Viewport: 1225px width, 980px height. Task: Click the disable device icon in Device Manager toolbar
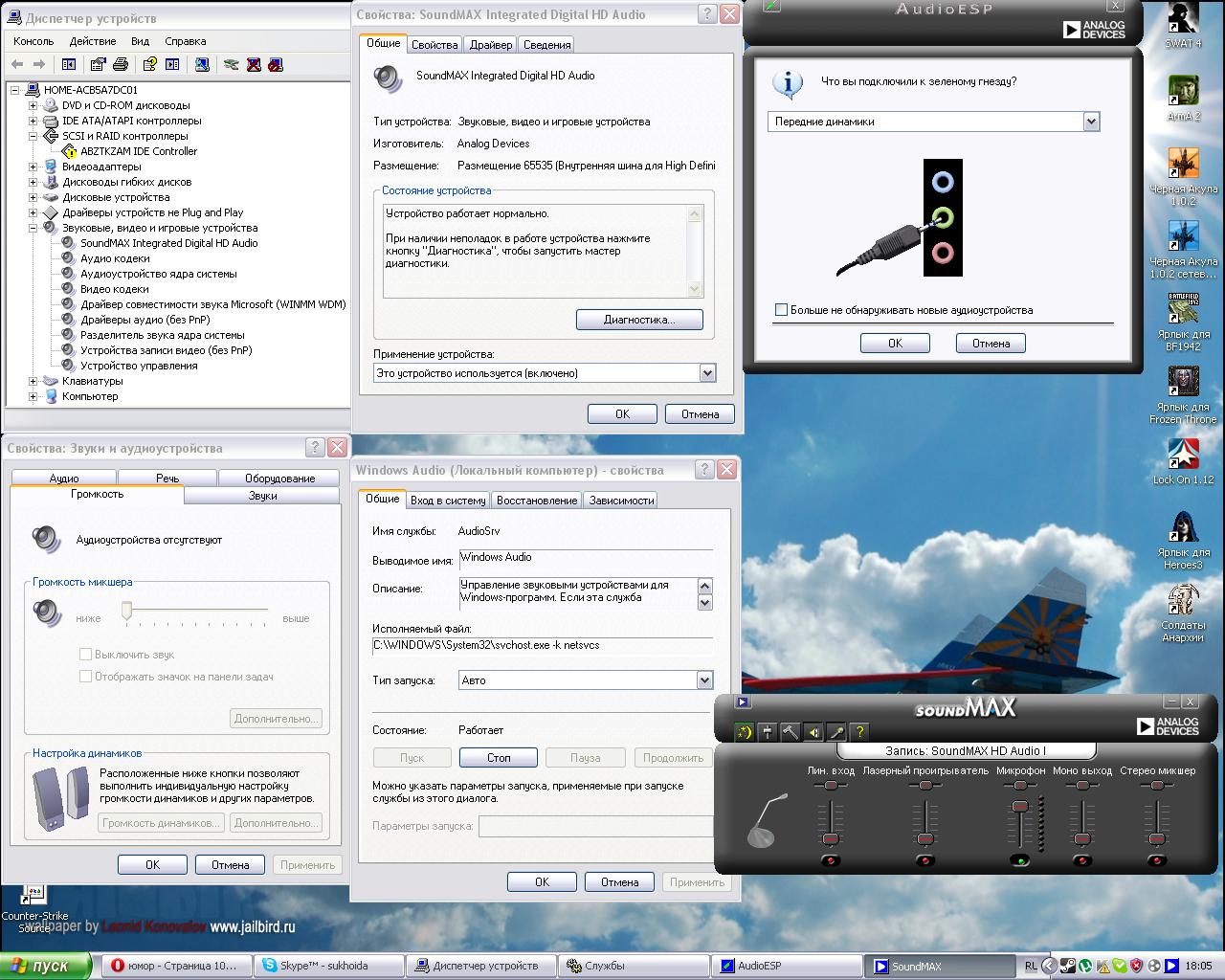pyautogui.click(x=276, y=64)
